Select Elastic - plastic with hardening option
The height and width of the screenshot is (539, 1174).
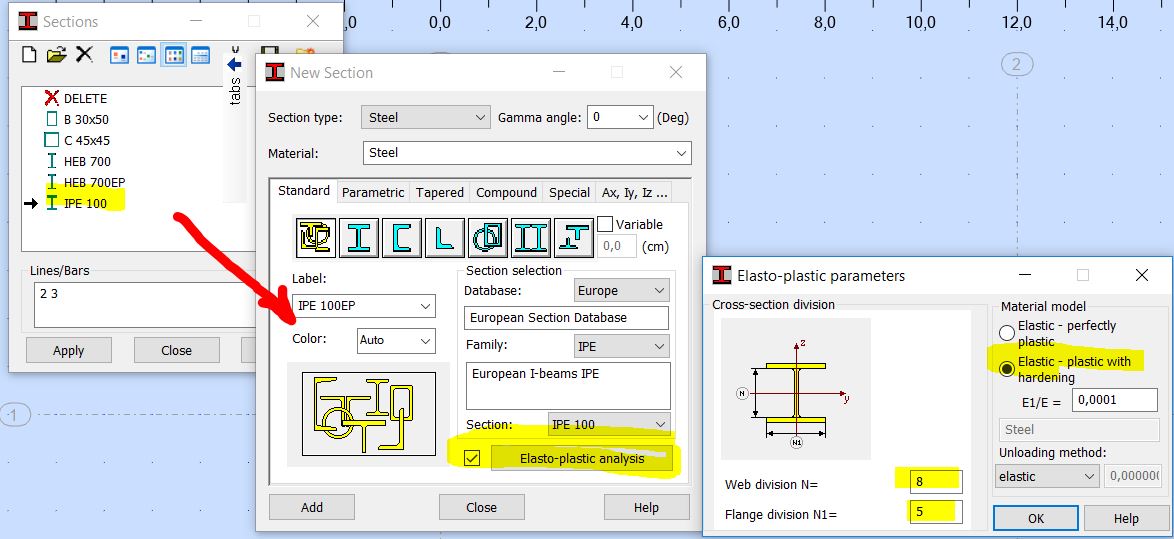tap(1007, 370)
